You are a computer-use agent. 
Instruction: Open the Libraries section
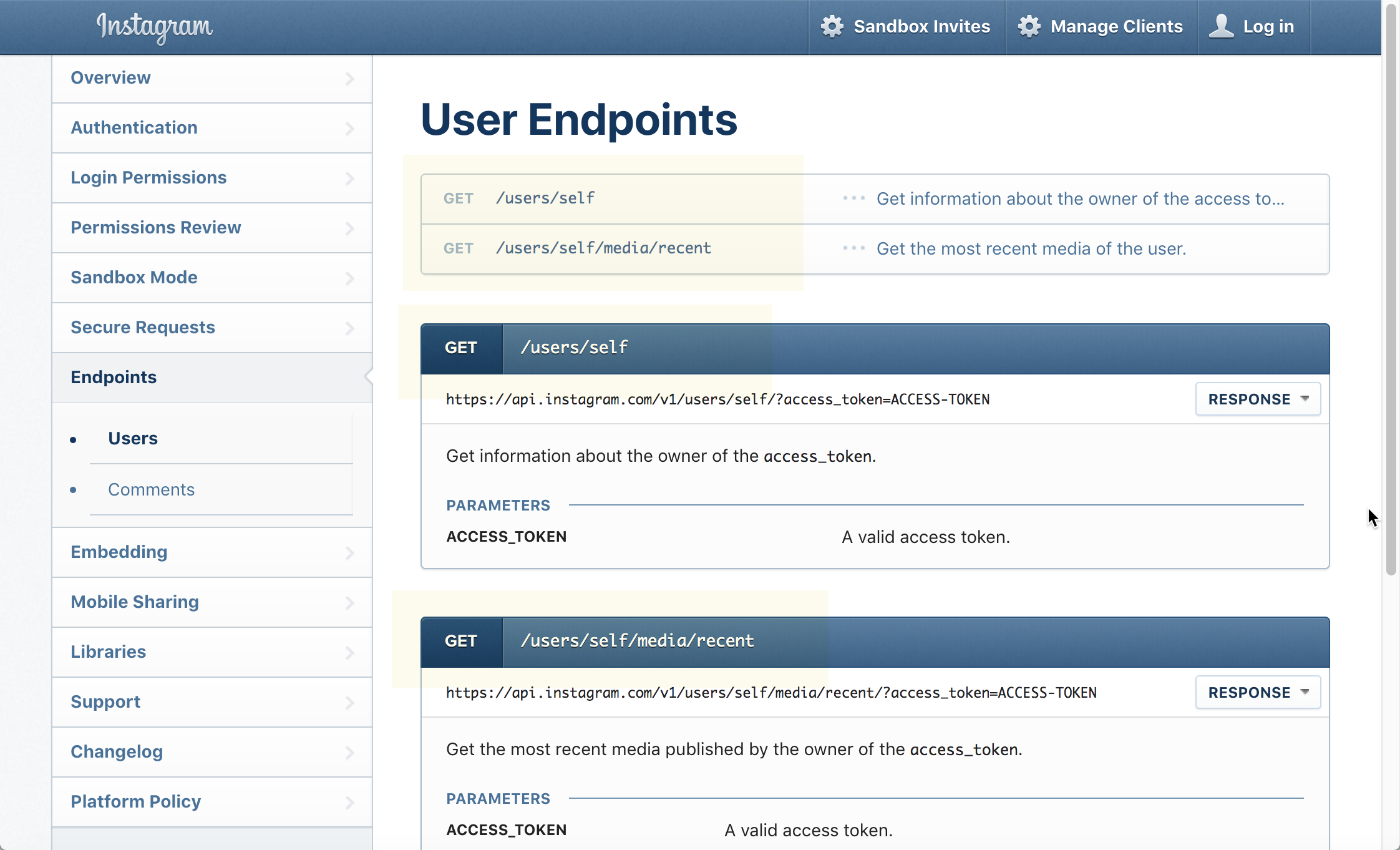pos(212,652)
